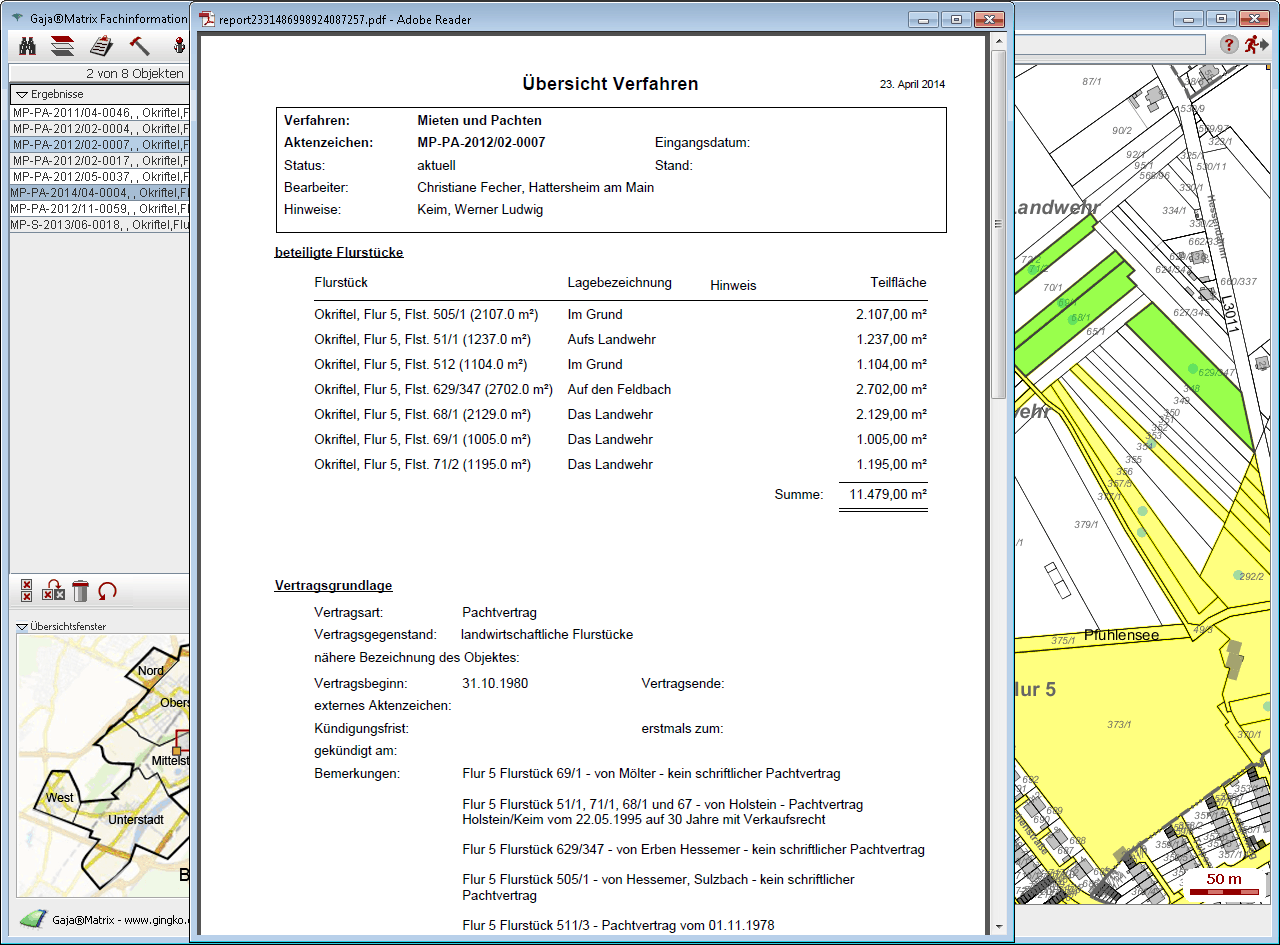
Task: Click the PDF scrollbar down arrow
Action: pyautogui.click(x=998, y=927)
